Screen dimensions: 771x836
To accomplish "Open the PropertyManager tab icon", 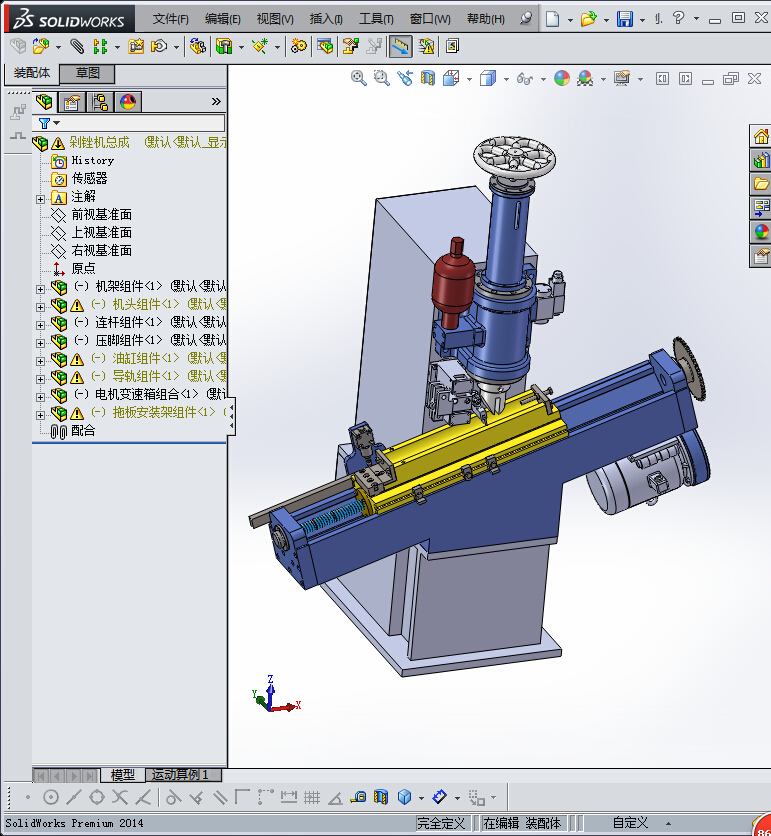I will [x=72, y=101].
